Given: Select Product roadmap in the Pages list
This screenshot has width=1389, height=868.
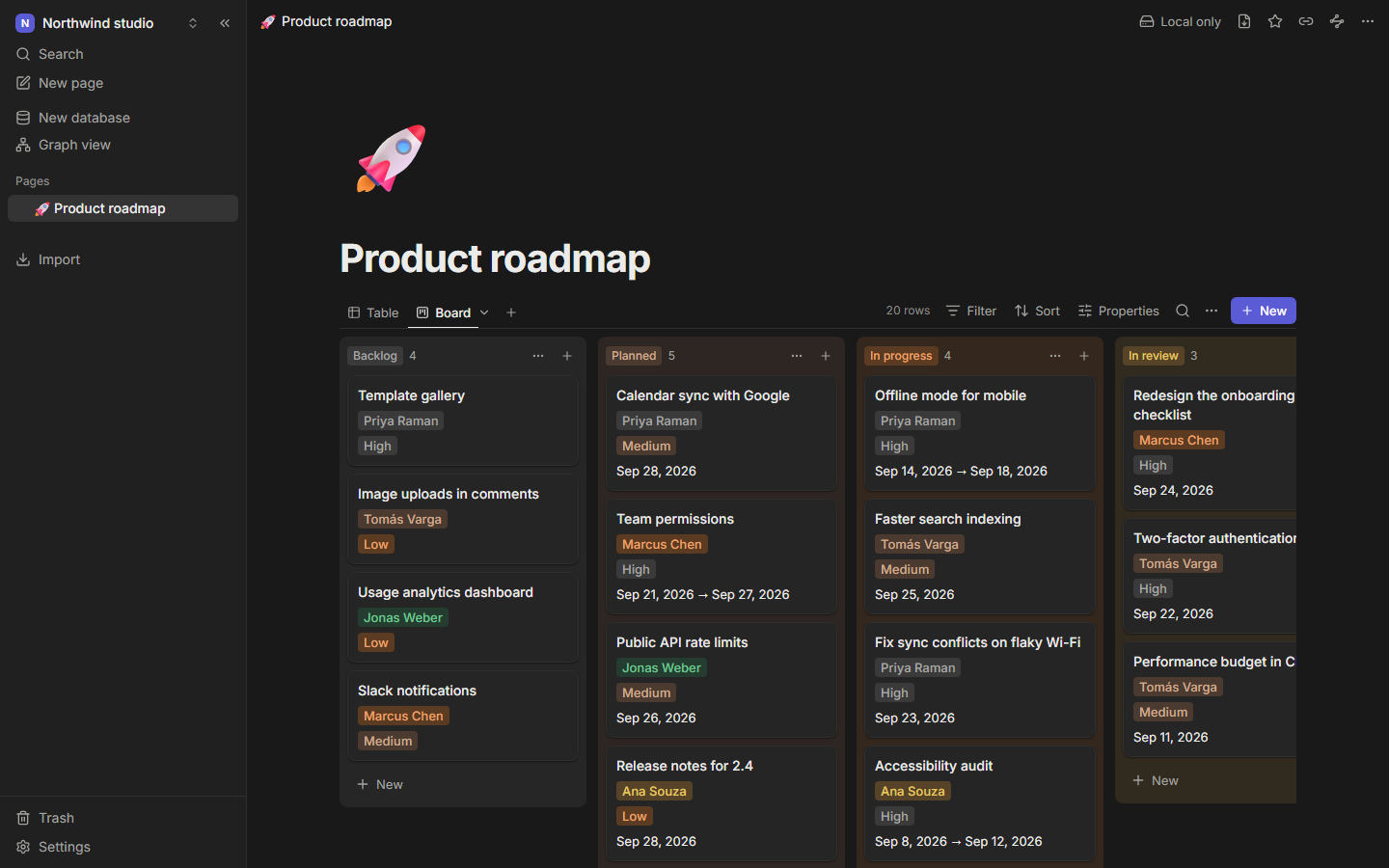Looking at the screenshot, I should [123, 208].
